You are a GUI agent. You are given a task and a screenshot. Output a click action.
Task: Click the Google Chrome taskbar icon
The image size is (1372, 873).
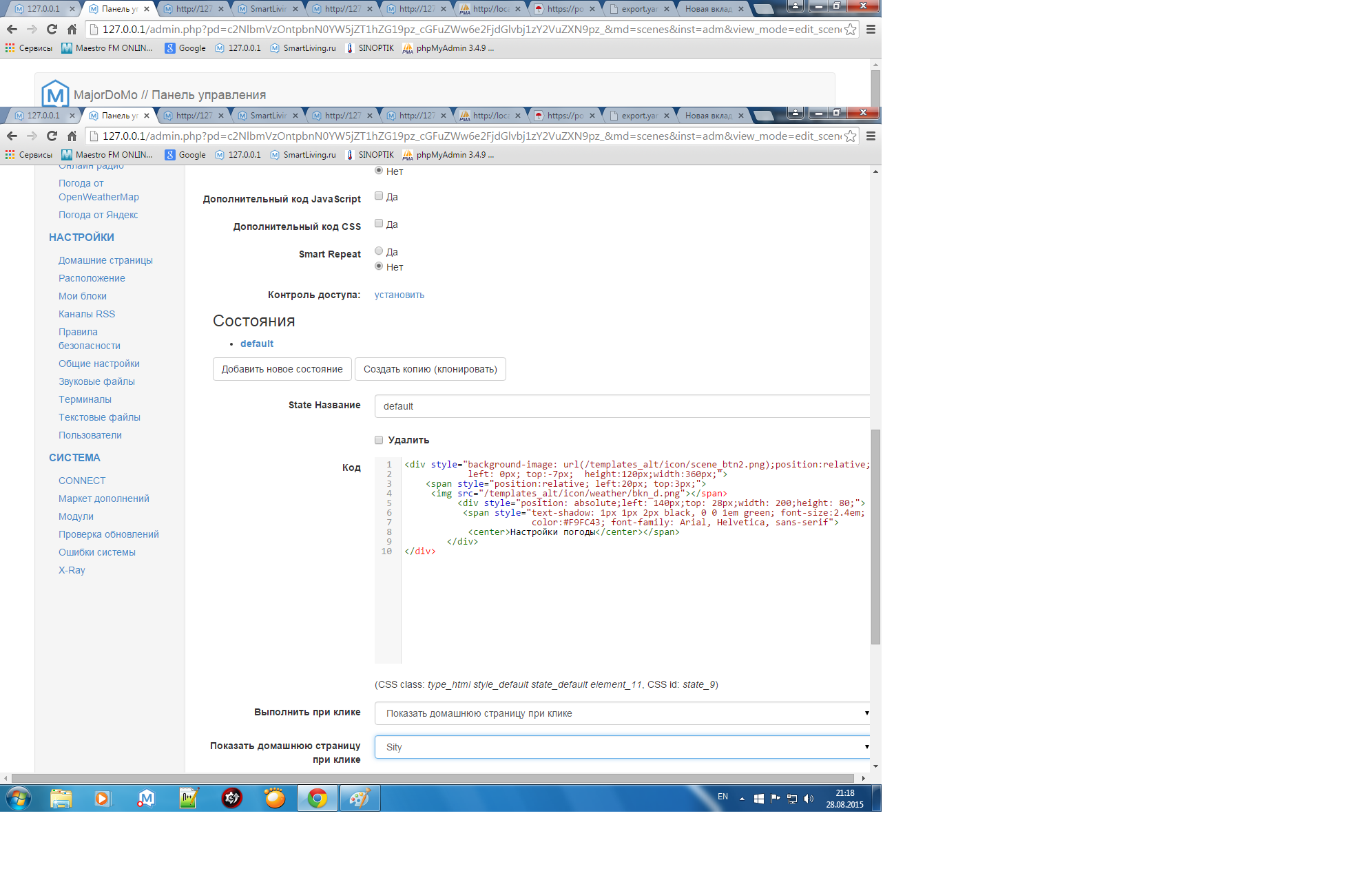tap(318, 799)
